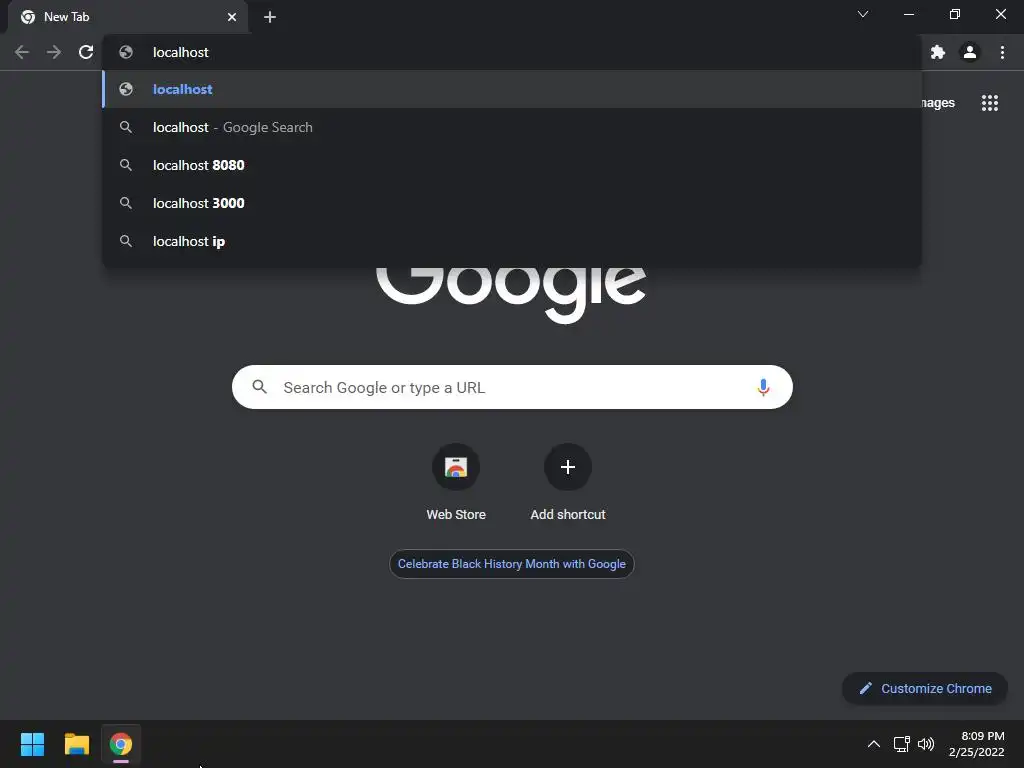Open the Windows Start menu

[x=32, y=744]
